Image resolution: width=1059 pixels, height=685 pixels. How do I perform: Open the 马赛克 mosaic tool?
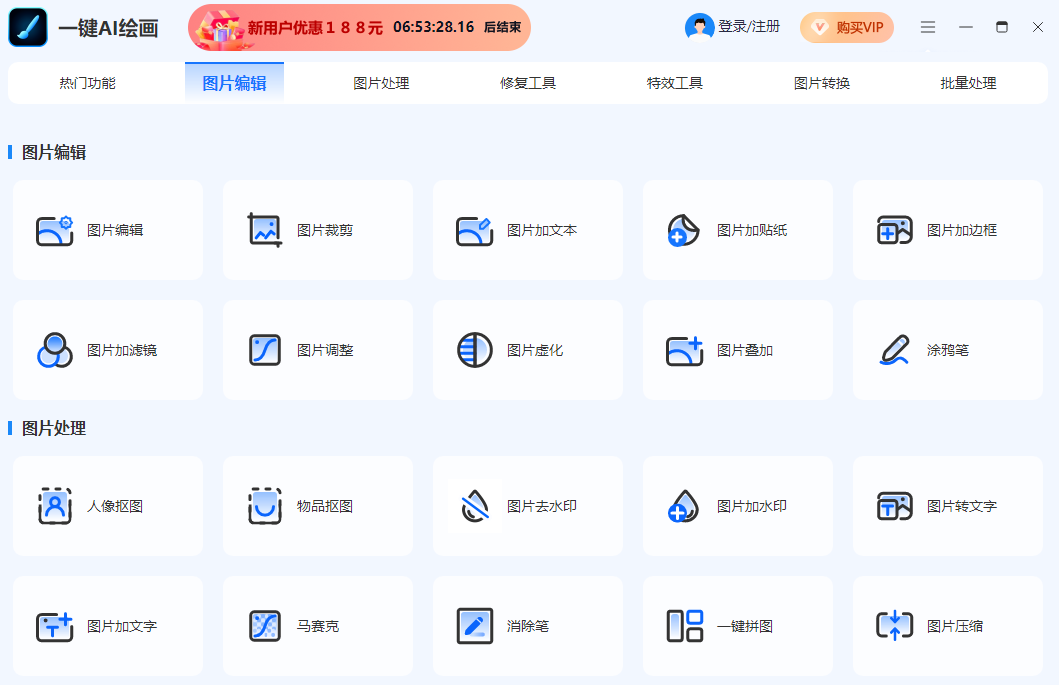pyautogui.click(x=317, y=625)
